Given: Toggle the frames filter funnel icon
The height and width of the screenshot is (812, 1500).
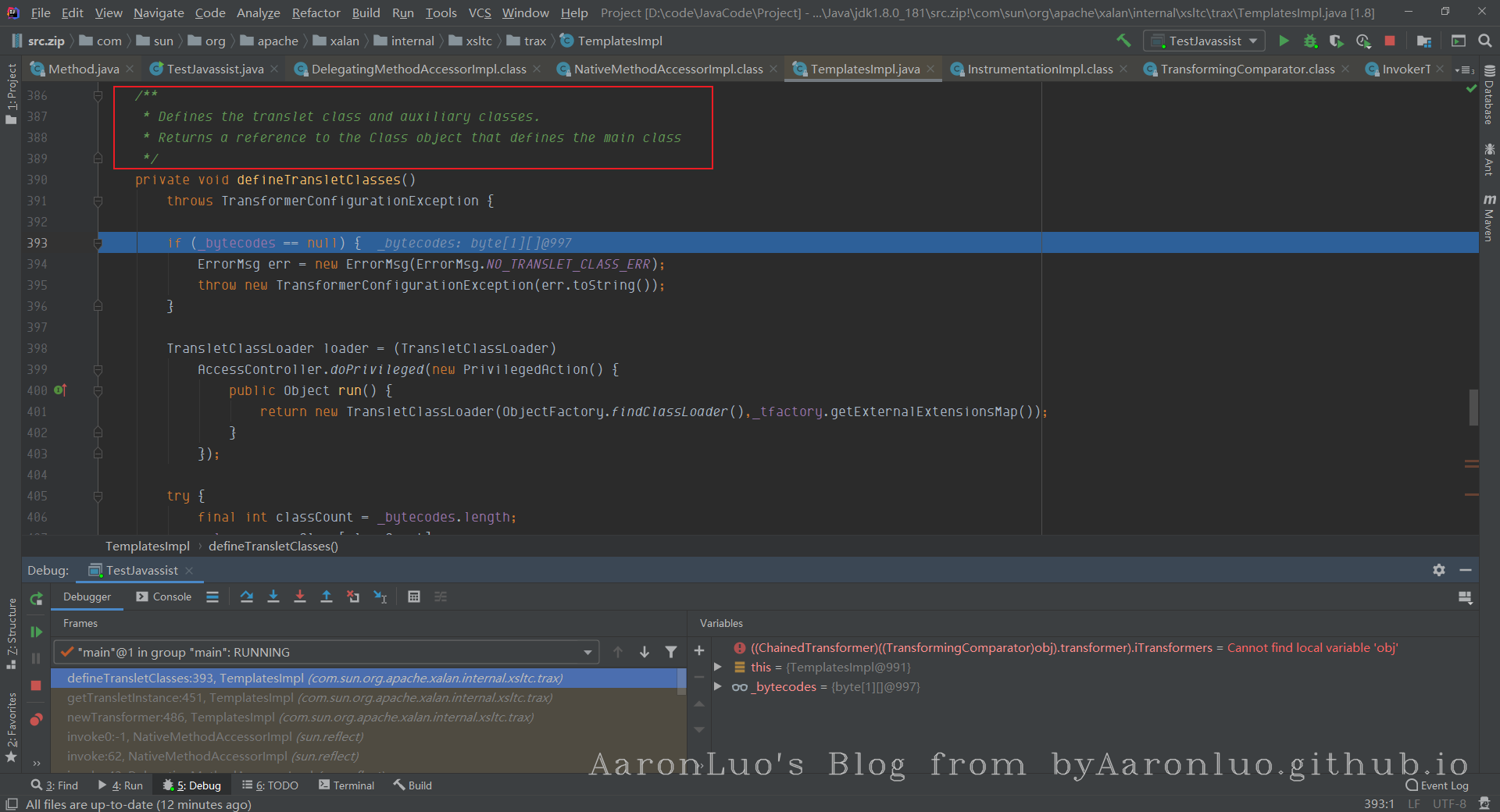Looking at the screenshot, I should click(x=670, y=652).
